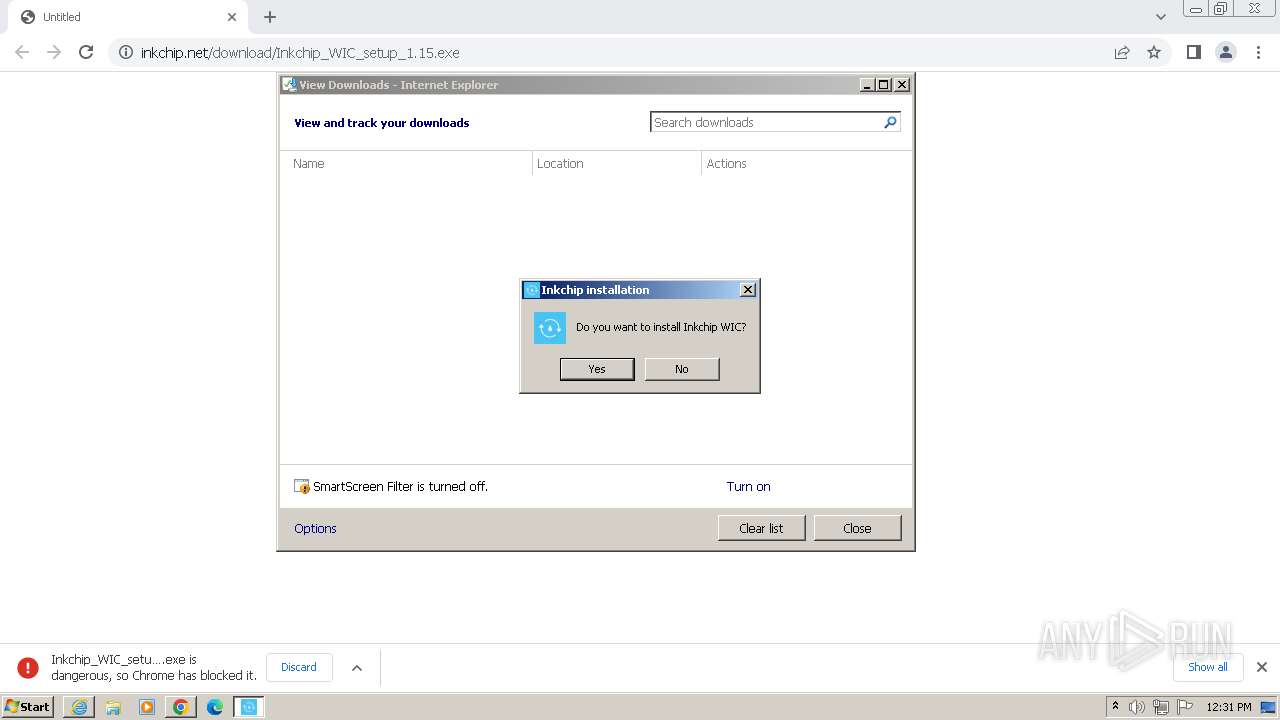Image resolution: width=1280 pixels, height=720 pixels.
Task: Click Show all downloads button
Action: [1208, 667]
